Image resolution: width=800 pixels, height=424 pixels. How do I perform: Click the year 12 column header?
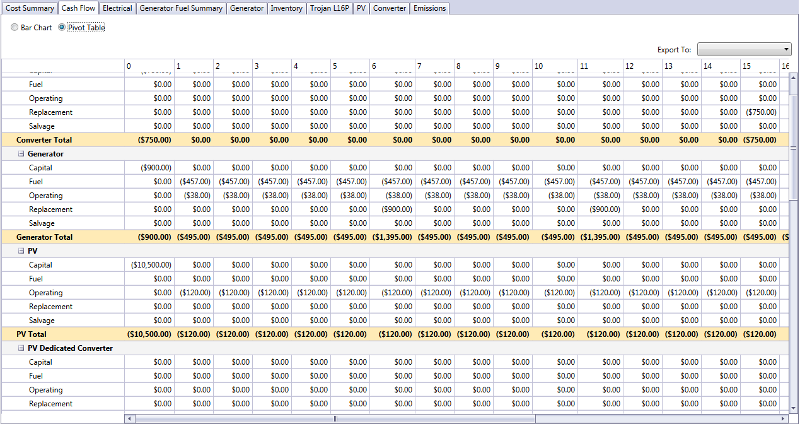pos(642,66)
